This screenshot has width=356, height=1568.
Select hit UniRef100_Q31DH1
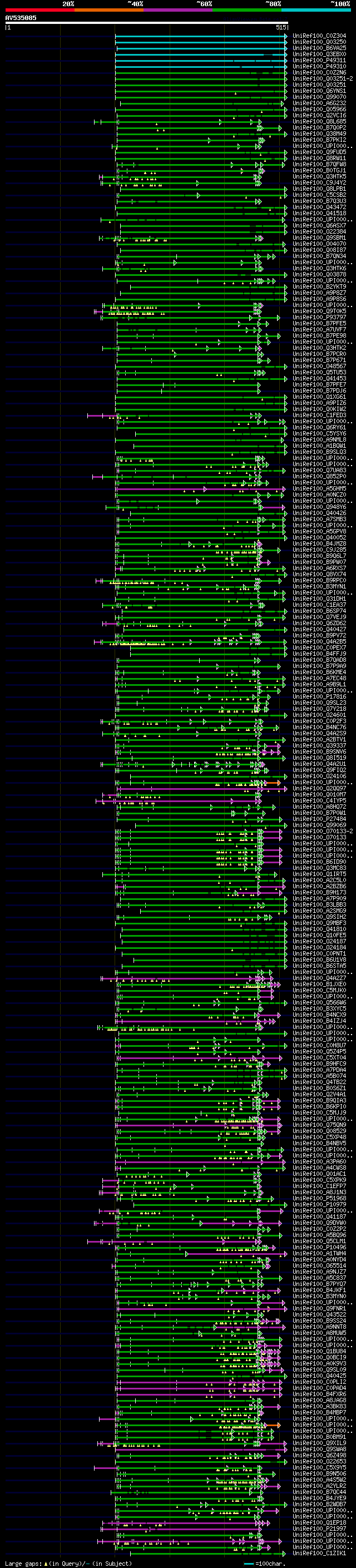(319, 599)
